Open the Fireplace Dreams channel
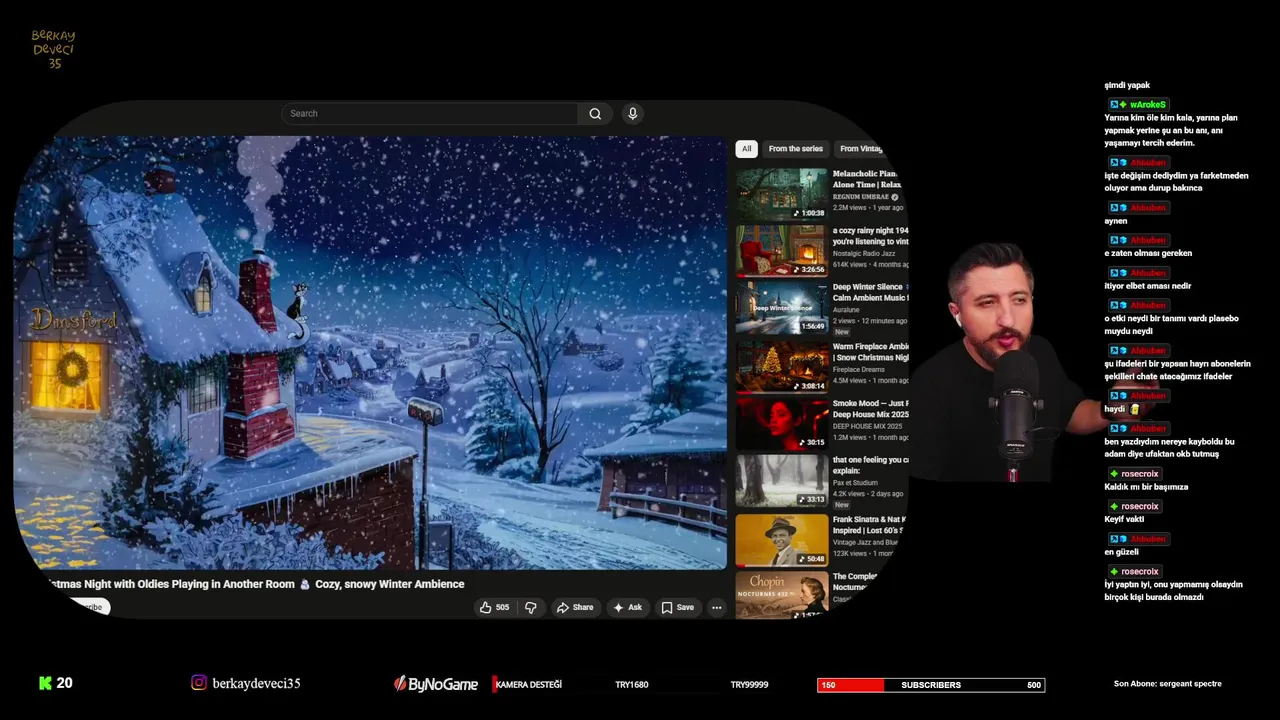The width and height of the screenshot is (1280, 720). (x=858, y=369)
